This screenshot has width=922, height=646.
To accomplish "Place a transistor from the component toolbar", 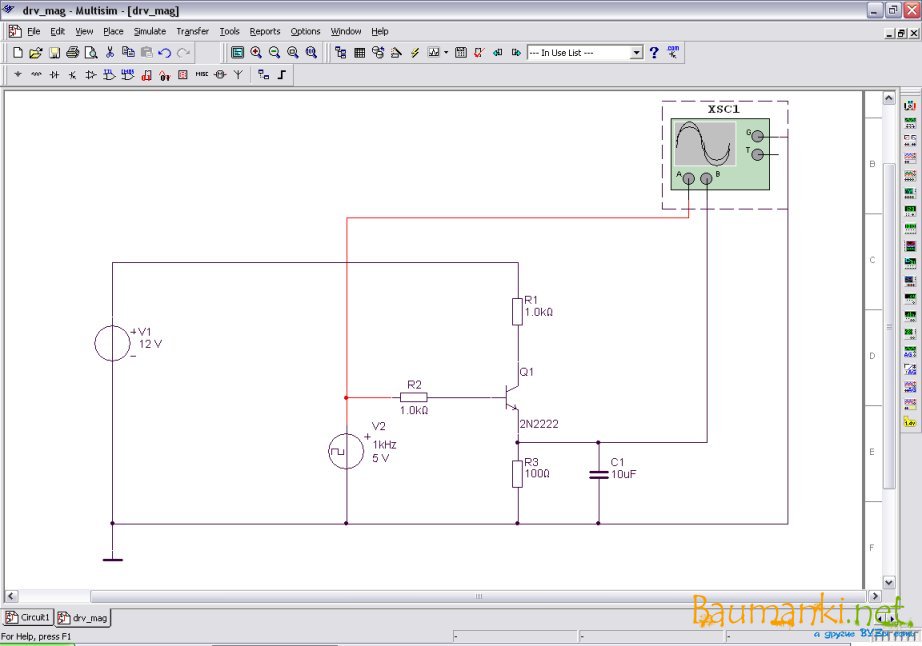I will (91, 74).
